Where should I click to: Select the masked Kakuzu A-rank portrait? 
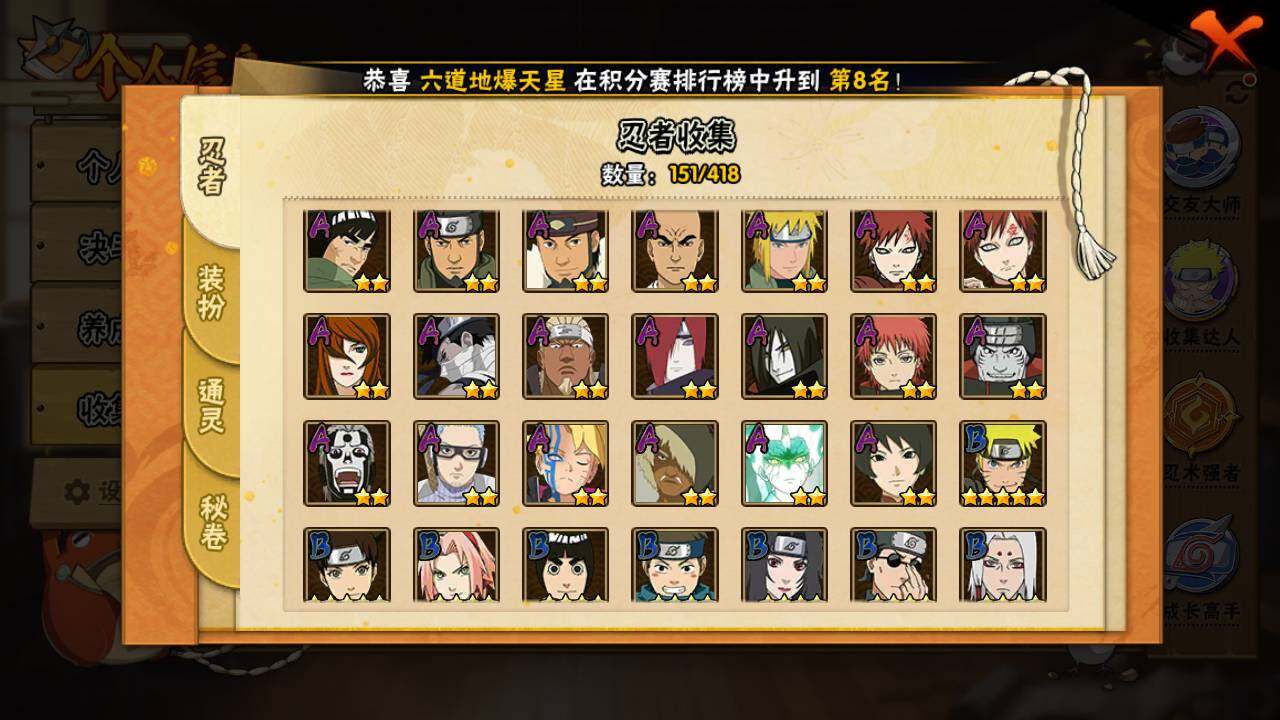click(x=347, y=464)
